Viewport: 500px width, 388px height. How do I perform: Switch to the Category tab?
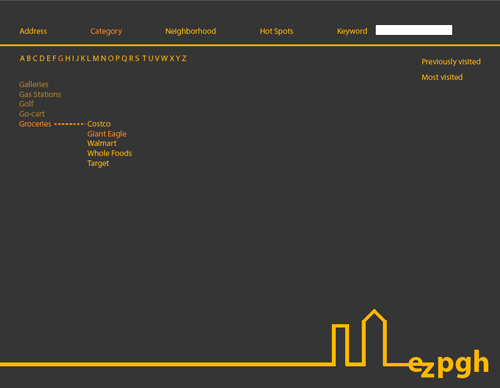(106, 31)
